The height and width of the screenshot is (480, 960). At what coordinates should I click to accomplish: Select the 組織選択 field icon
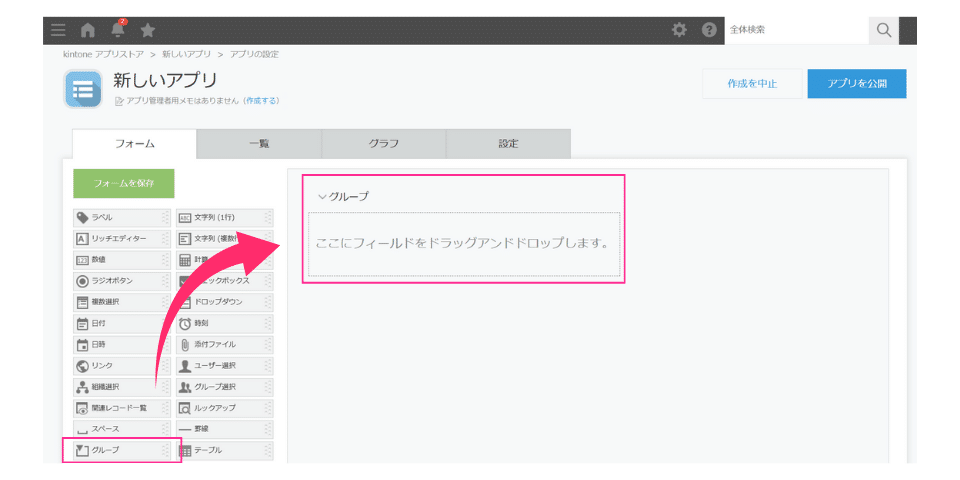pos(82,386)
